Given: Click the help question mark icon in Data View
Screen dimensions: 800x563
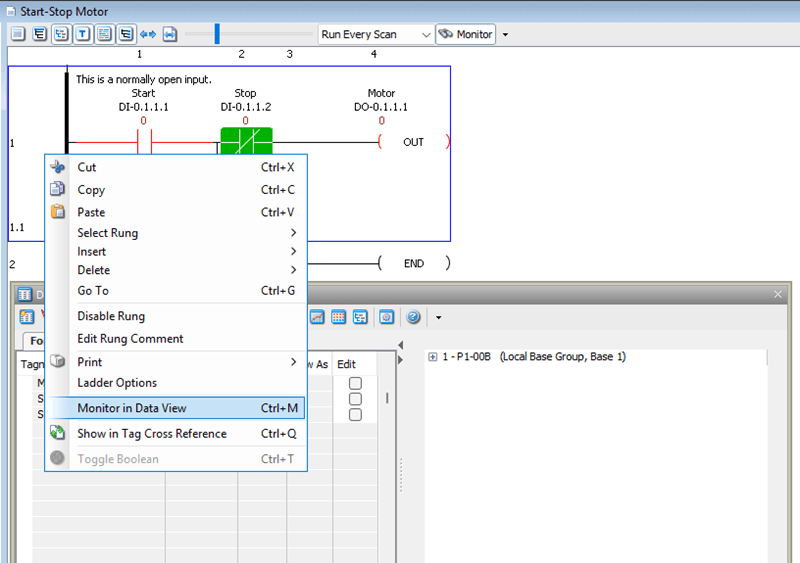Looking at the screenshot, I should (x=412, y=317).
